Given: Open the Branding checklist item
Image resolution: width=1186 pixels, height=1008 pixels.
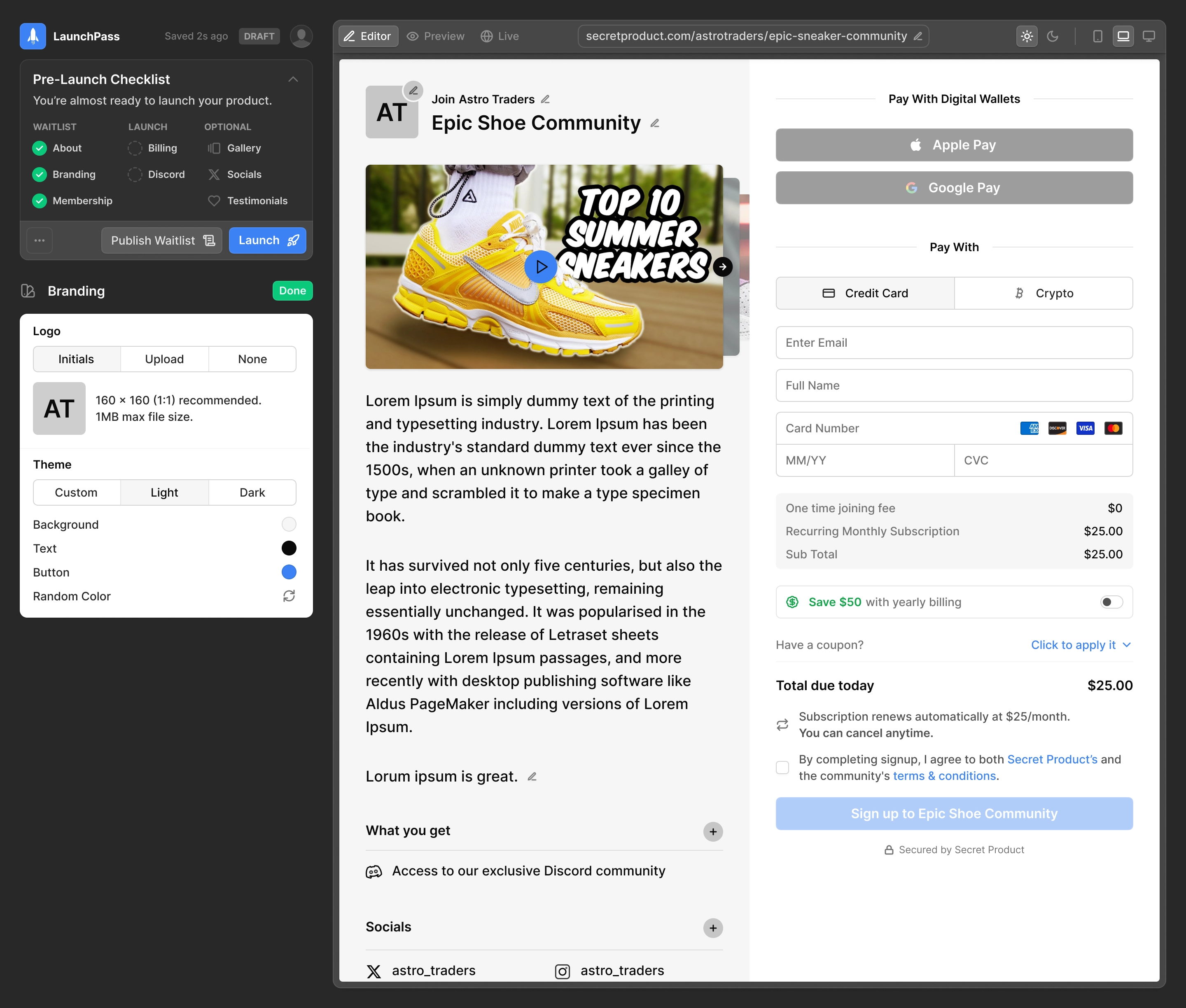Looking at the screenshot, I should (64, 174).
